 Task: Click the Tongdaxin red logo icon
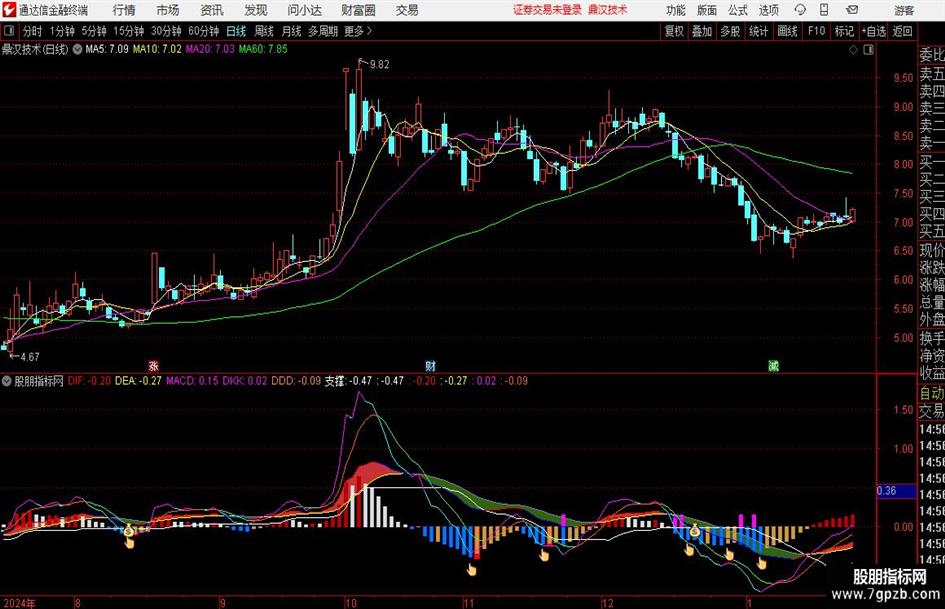point(8,10)
